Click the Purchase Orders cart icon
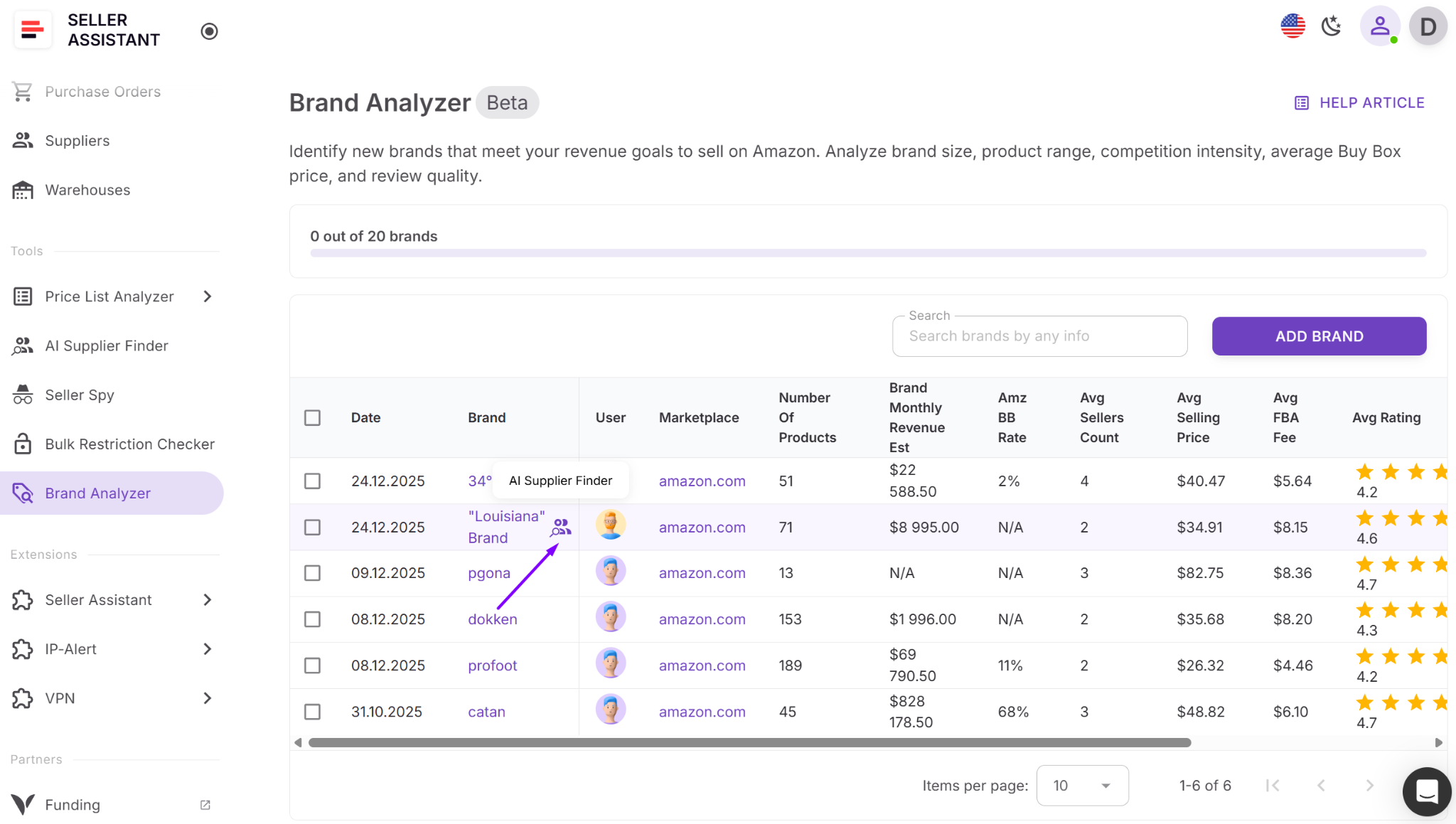The height and width of the screenshot is (824, 1456). (23, 91)
